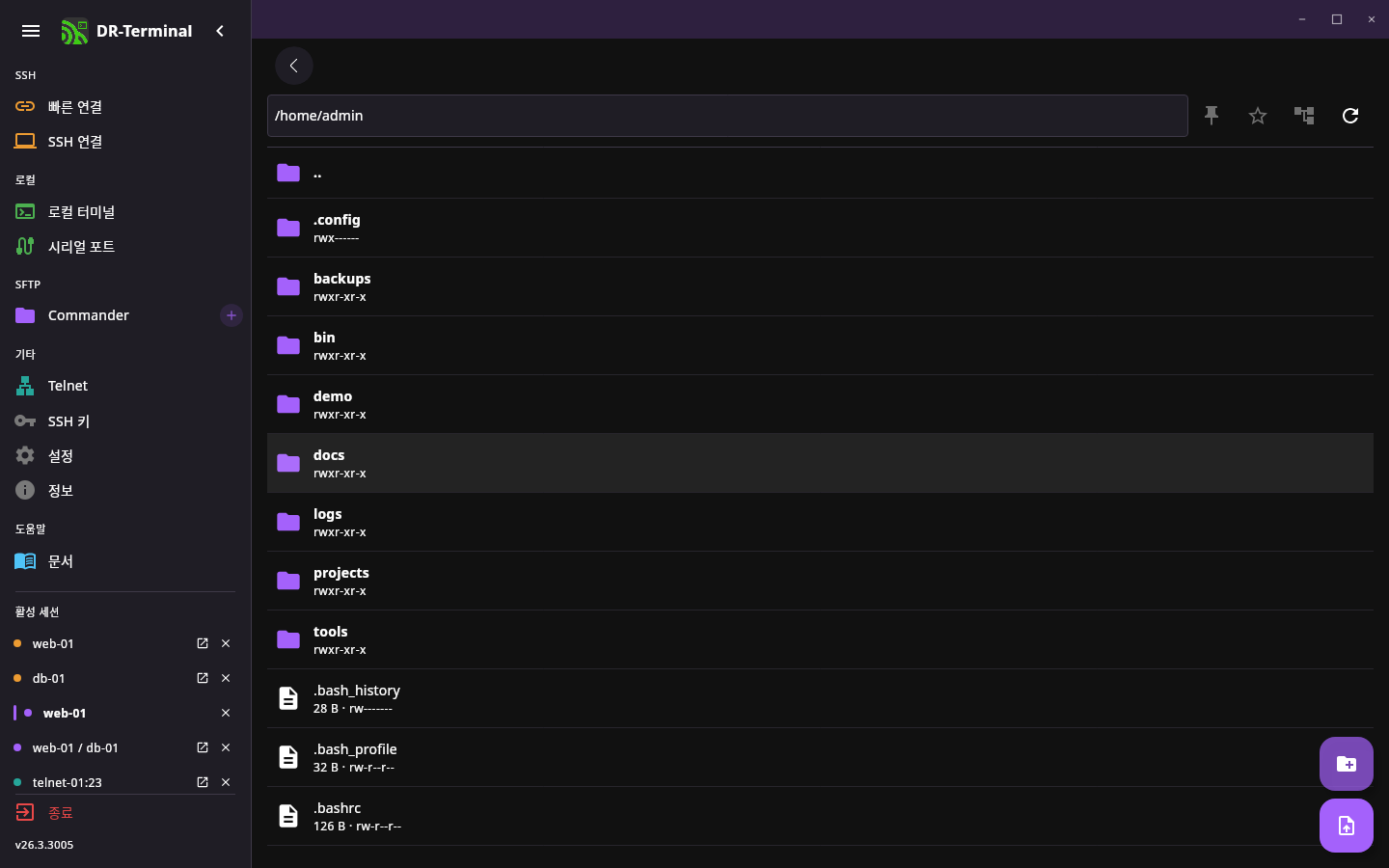Screen dimensions: 1389x868
Task: Open 빠른 연결 quick connect
Action: (x=125, y=107)
